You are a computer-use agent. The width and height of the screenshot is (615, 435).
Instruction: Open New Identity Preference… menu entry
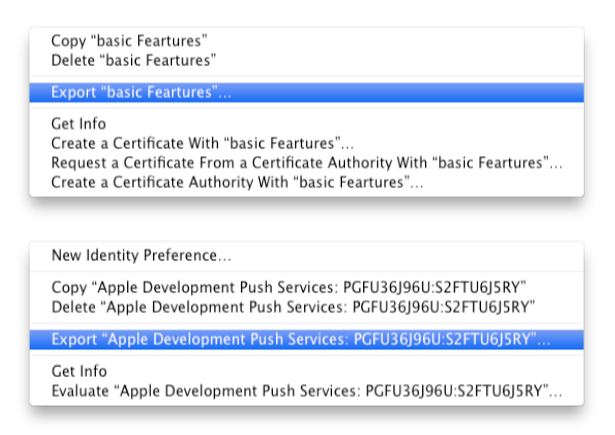(306, 255)
